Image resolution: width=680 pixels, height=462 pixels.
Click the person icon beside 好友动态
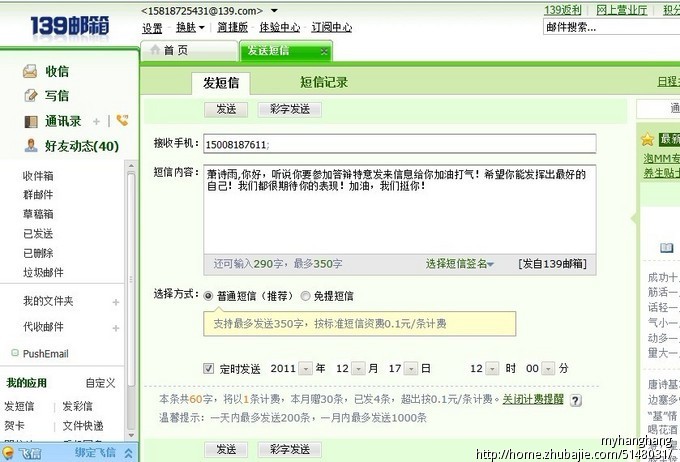tap(31, 146)
